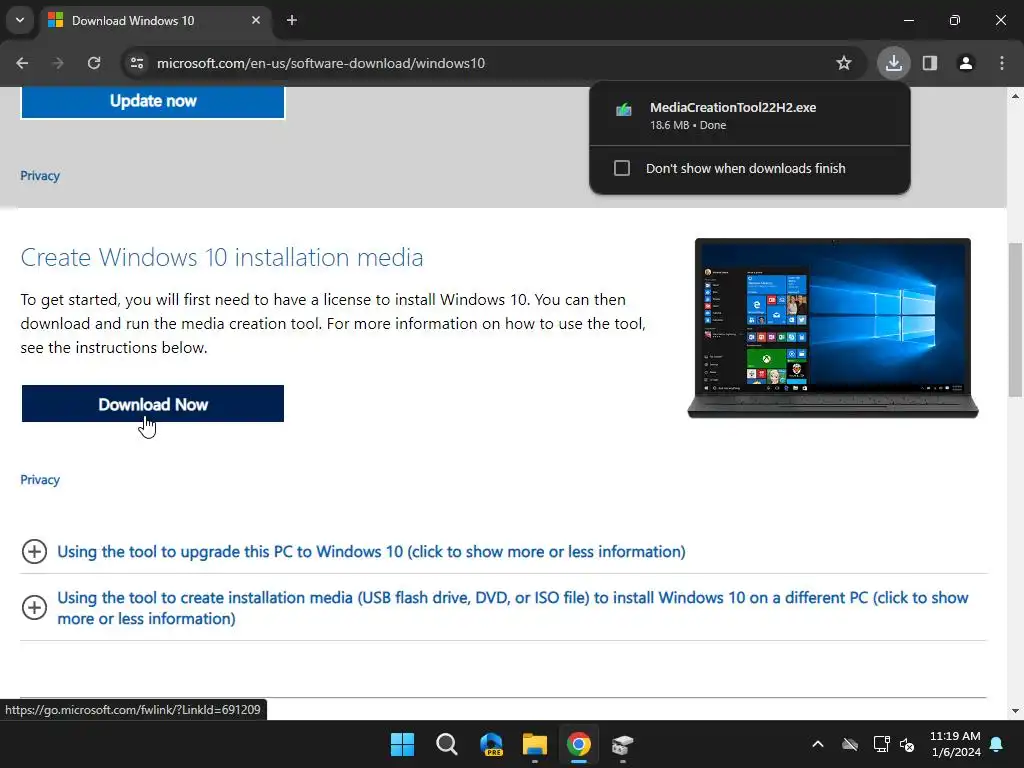The width and height of the screenshot is (1024, 768).
Task: Click the Create Windows 10 installation media heading
Action: 222,257
